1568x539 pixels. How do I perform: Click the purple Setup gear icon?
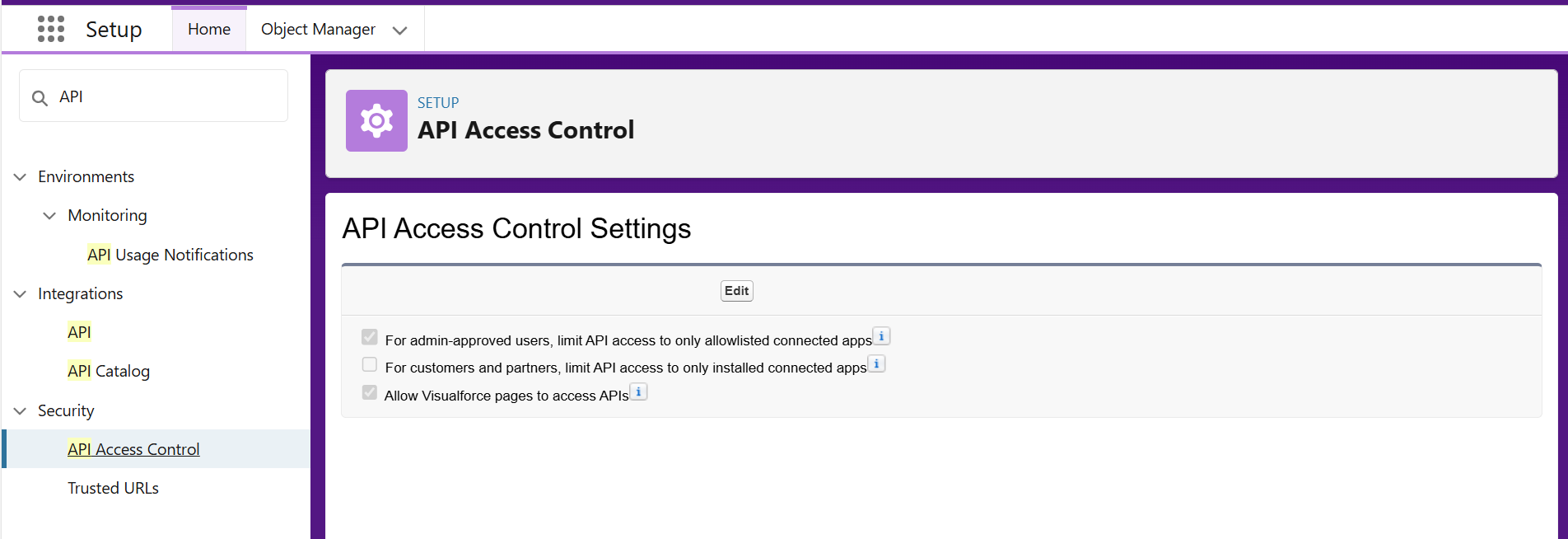(376, 121)
